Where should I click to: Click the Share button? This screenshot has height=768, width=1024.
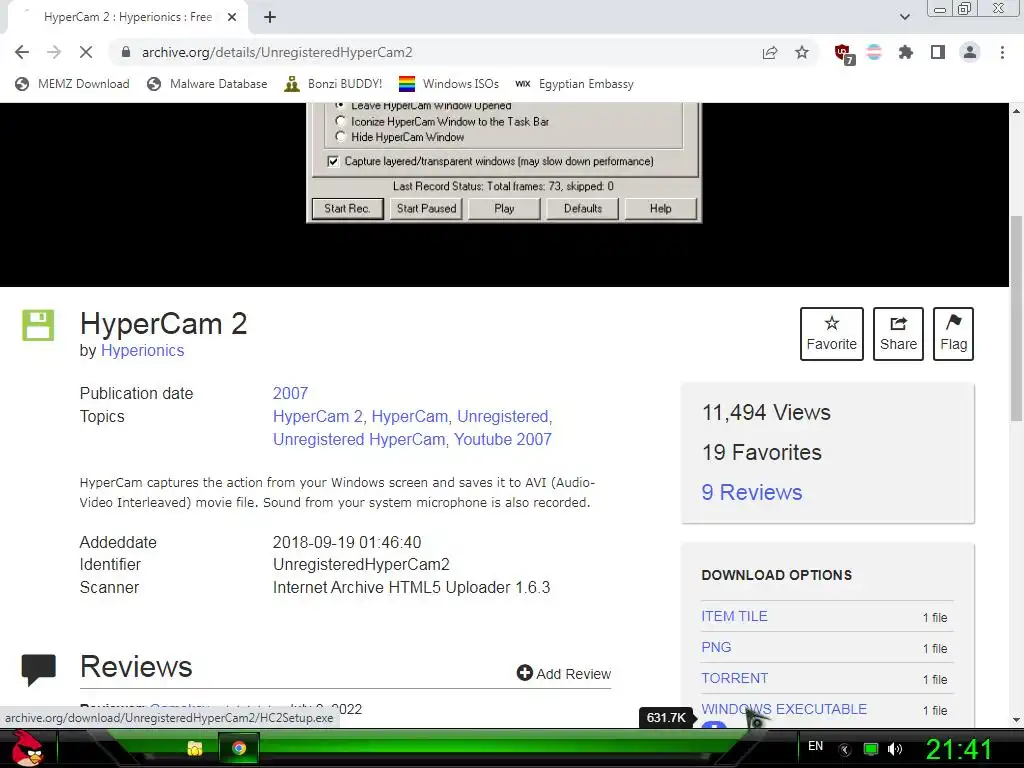point(898,334)
